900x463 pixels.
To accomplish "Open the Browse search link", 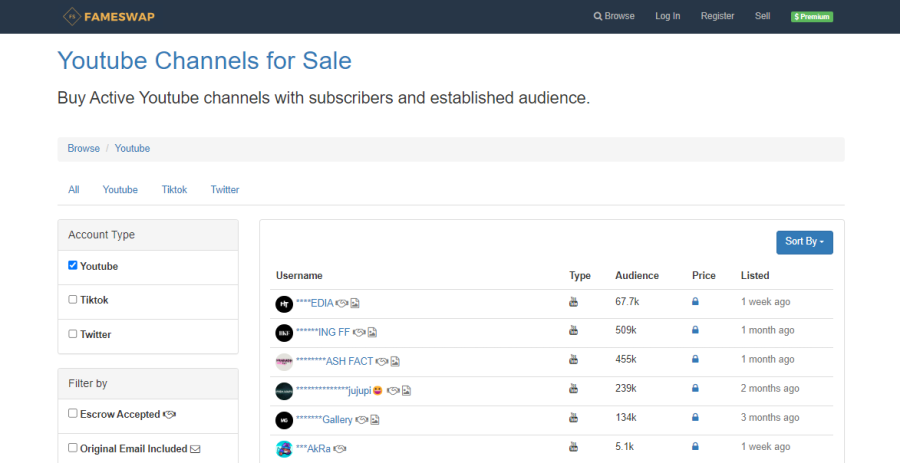I will click(x=614, y=16).
